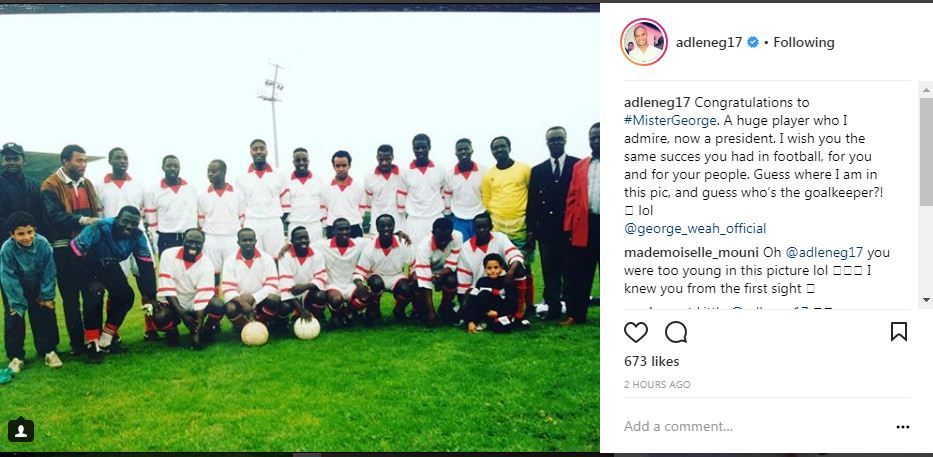
Task: Save post with the bookmark icon
Action: pos(898,332)
